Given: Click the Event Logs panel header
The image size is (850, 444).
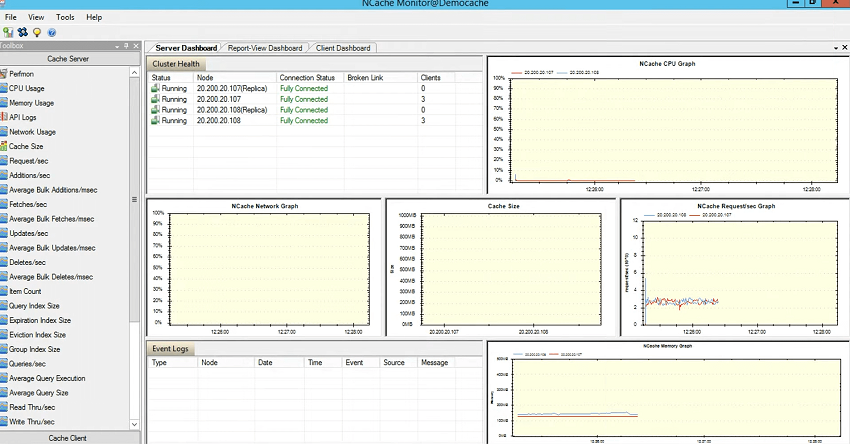Looking at the screenshot, I should coord(170,349).
